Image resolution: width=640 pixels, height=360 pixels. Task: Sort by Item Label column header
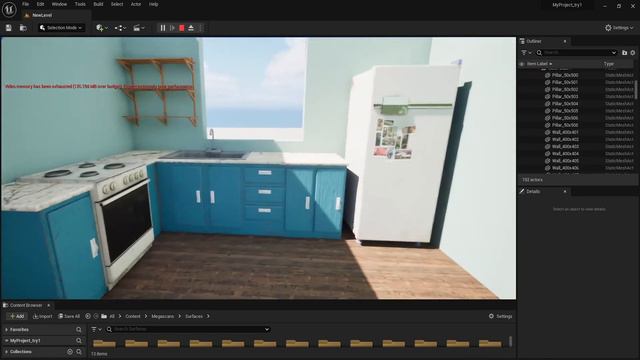tap(539, 64)
